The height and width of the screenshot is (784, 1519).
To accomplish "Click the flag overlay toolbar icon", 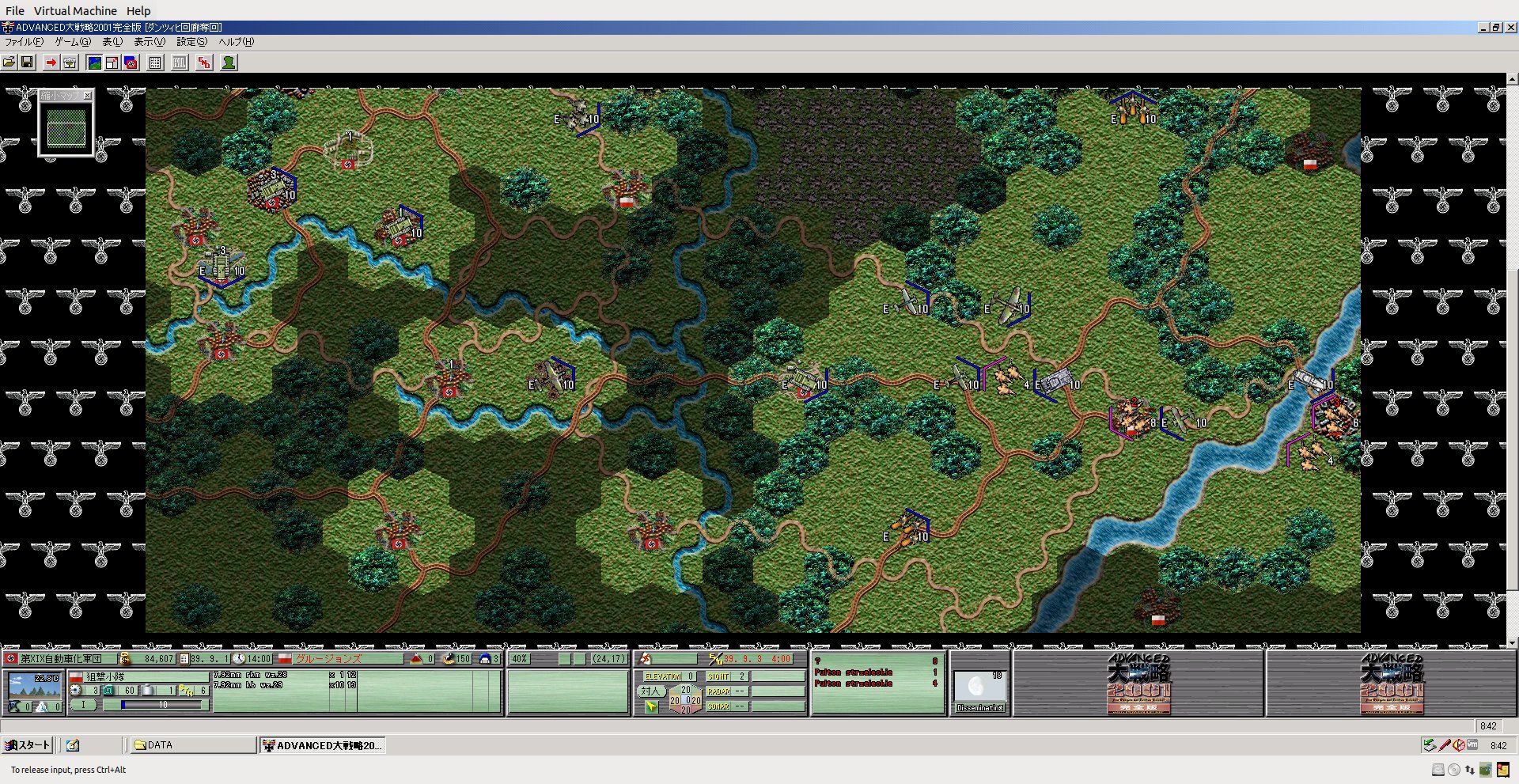I will (131, 62).
